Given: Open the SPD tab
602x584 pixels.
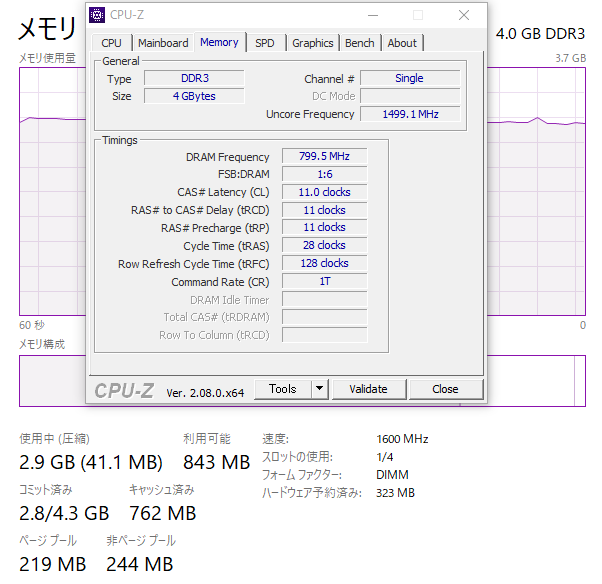Looking at the screenshot, I should coord(265,43).
